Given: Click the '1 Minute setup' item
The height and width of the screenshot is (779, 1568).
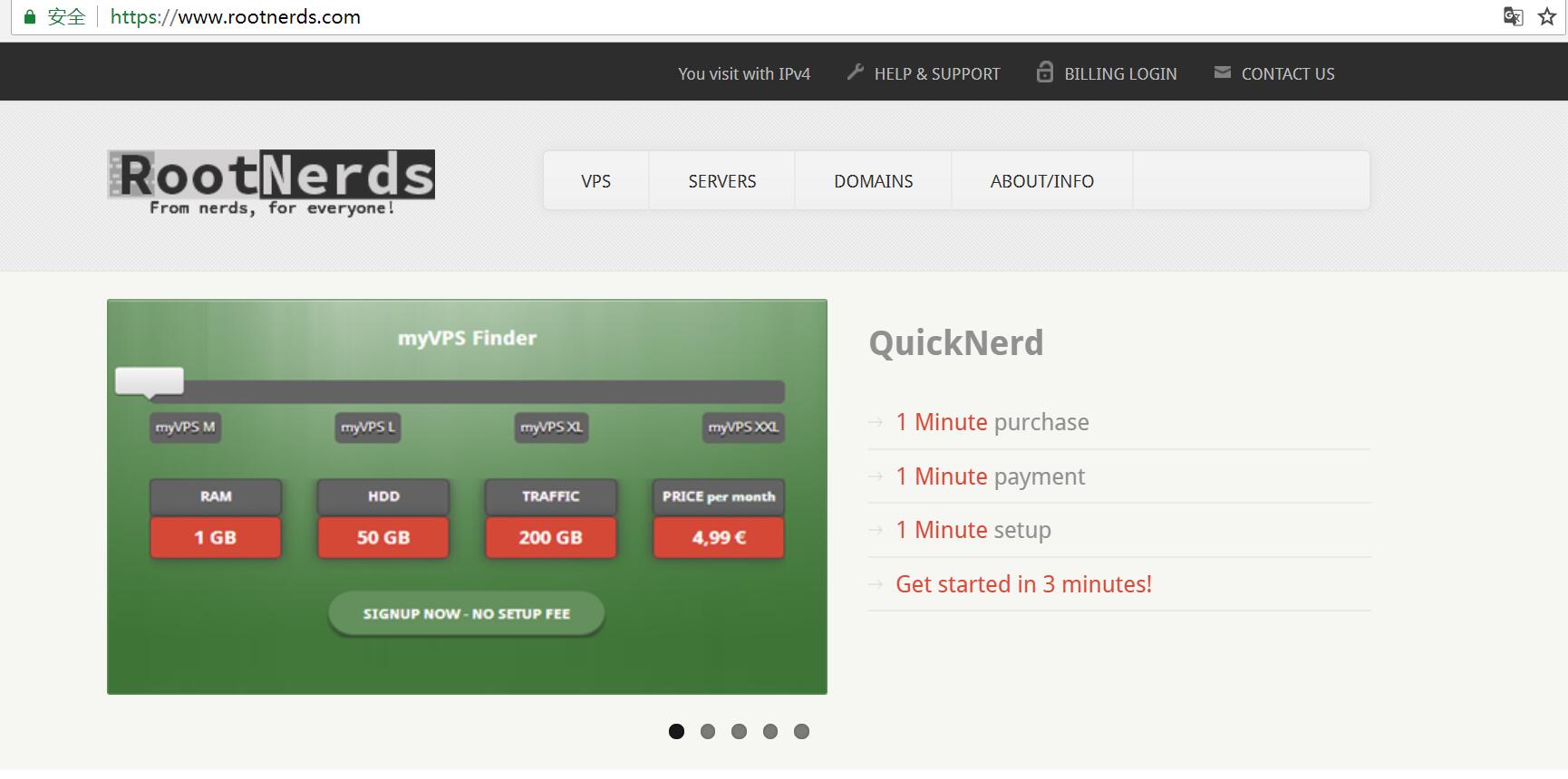Looking at the screenshot, I should pos(973,530).
